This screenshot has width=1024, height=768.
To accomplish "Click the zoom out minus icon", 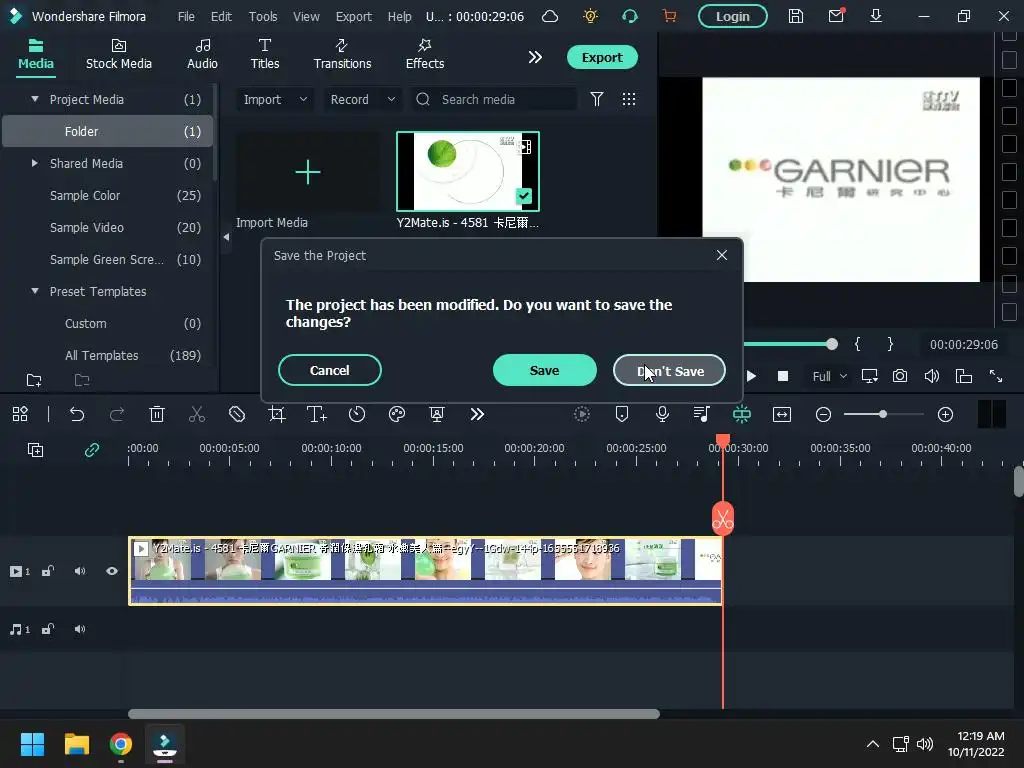I will click(x=823, y=414).
